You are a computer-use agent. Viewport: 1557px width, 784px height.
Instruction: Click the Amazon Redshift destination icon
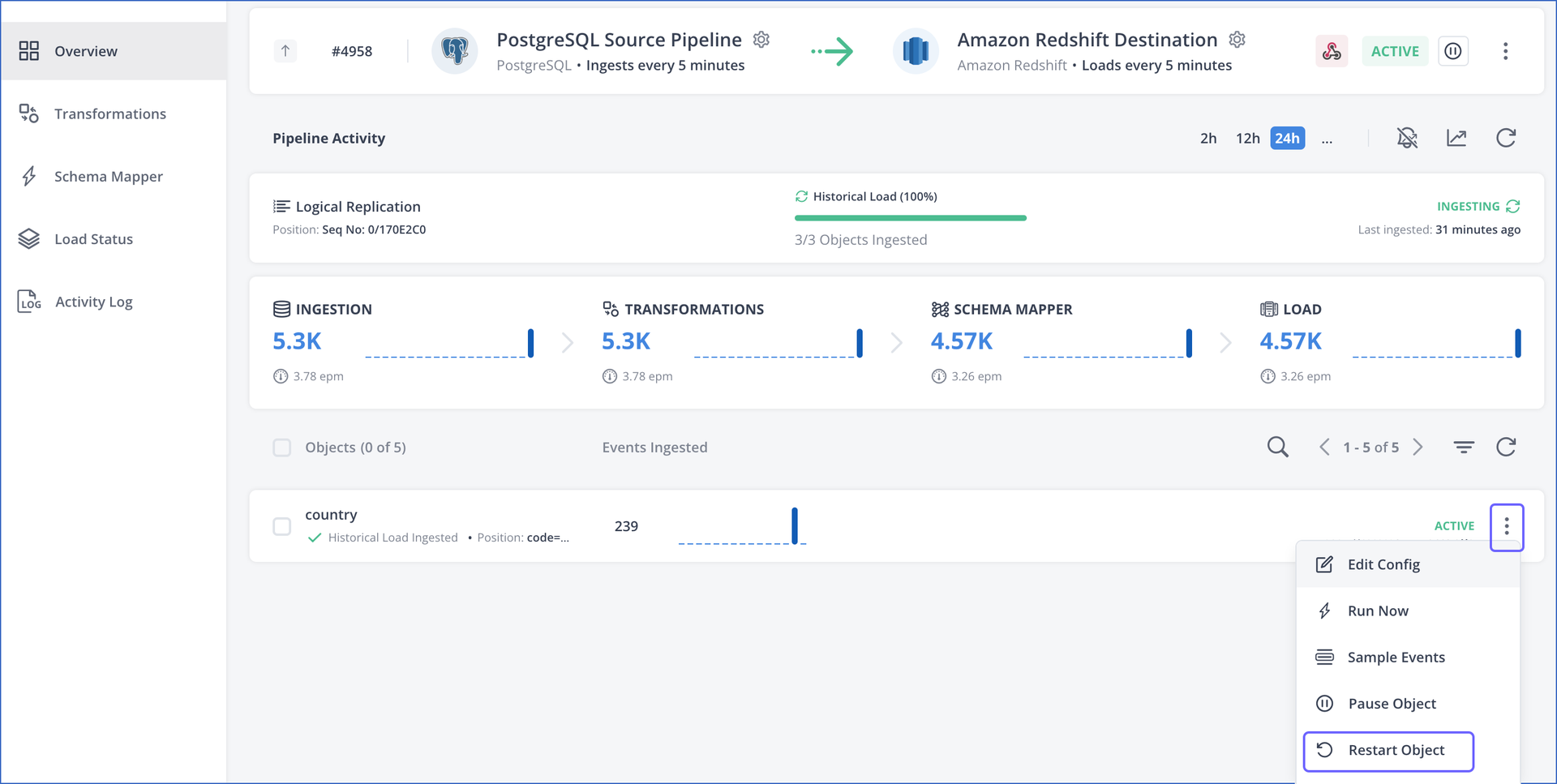pyautogui.click(x=916, y=51)
